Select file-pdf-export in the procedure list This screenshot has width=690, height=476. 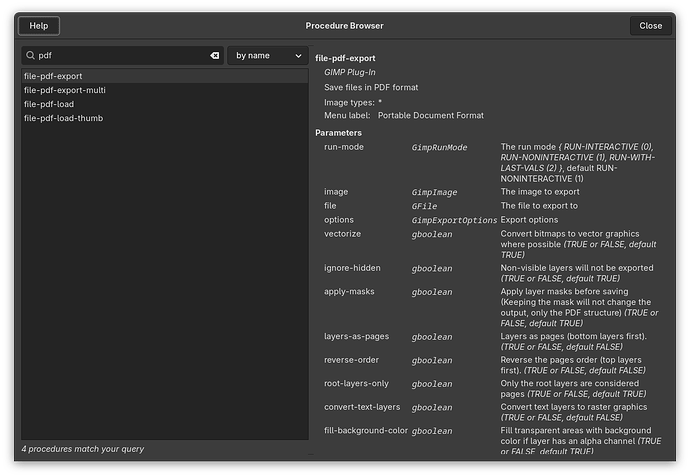(x=53, y=76)
